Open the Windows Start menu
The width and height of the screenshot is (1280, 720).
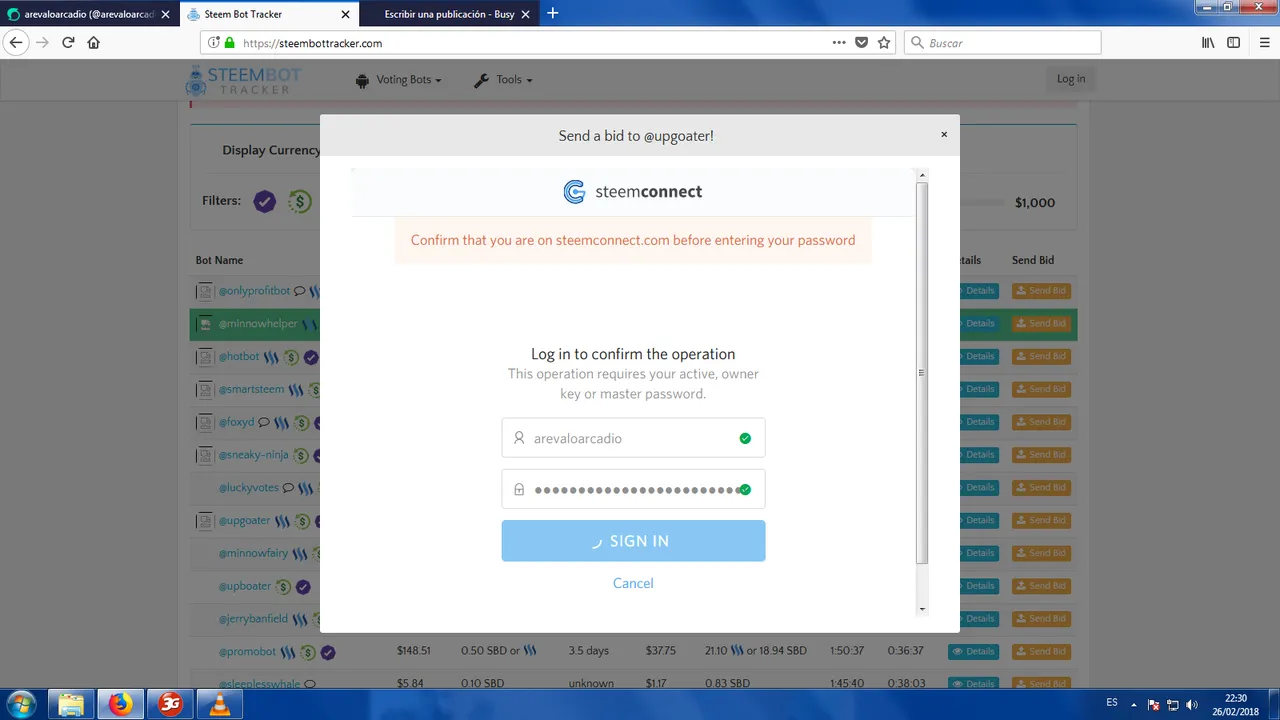pyautogui.click(x=21, y=704)
